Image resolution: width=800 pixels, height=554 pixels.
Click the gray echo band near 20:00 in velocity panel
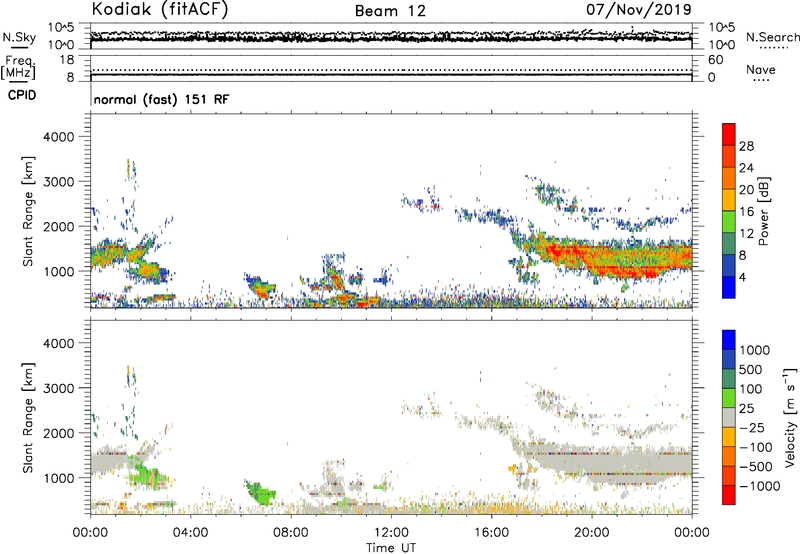(x=612, y=463)
